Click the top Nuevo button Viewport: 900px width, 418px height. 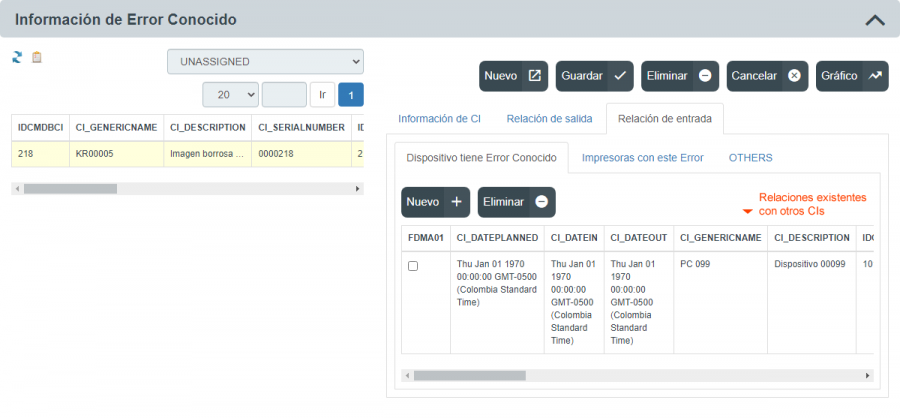[514, 76]
